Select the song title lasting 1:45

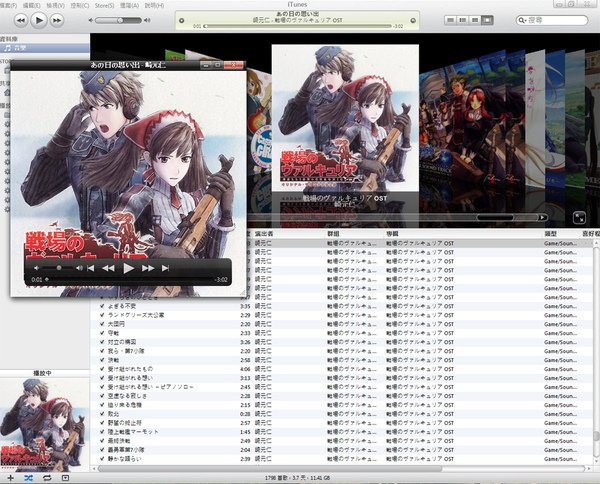tap(133, 432)
